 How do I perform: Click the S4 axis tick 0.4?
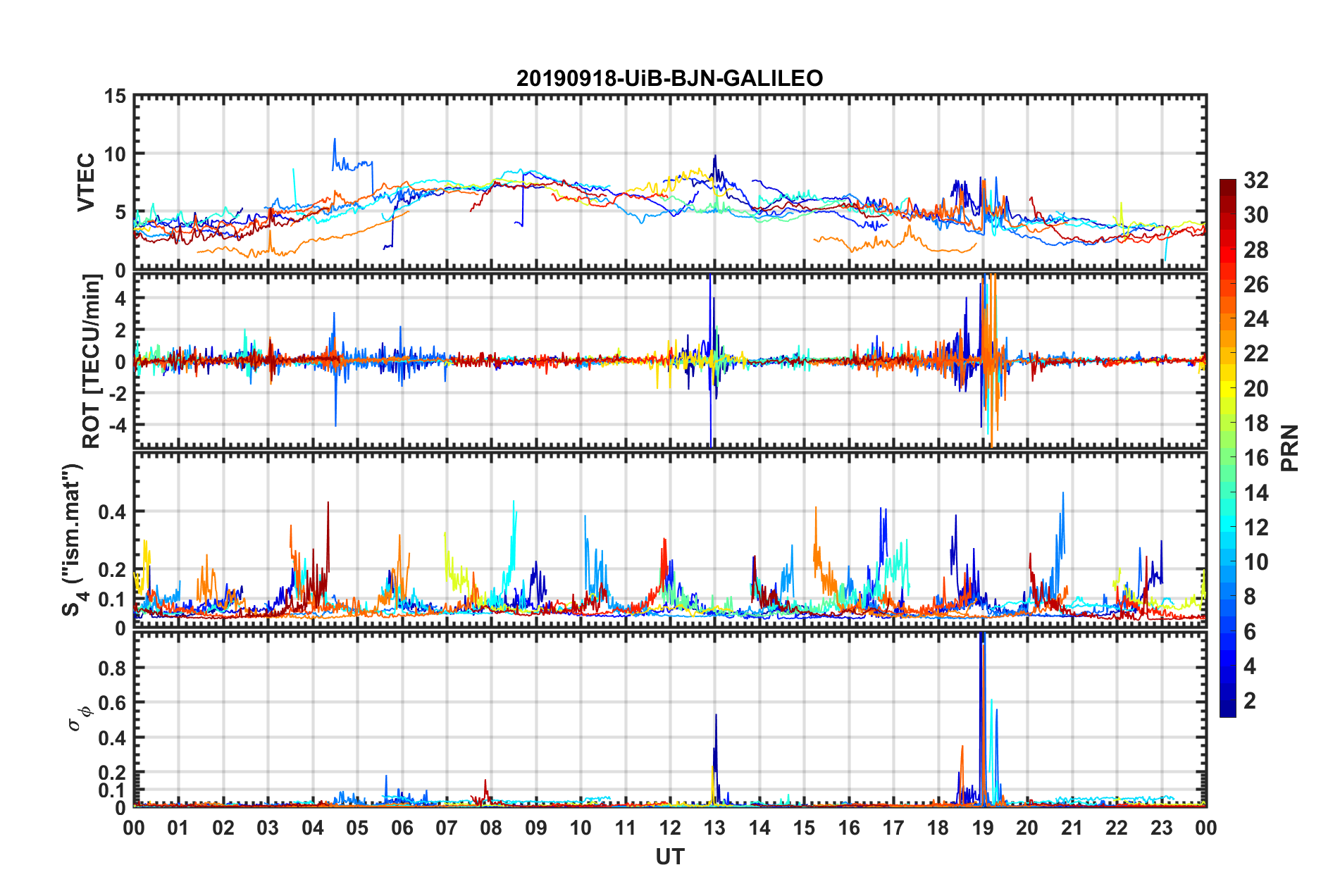click(x=112, y=512)
